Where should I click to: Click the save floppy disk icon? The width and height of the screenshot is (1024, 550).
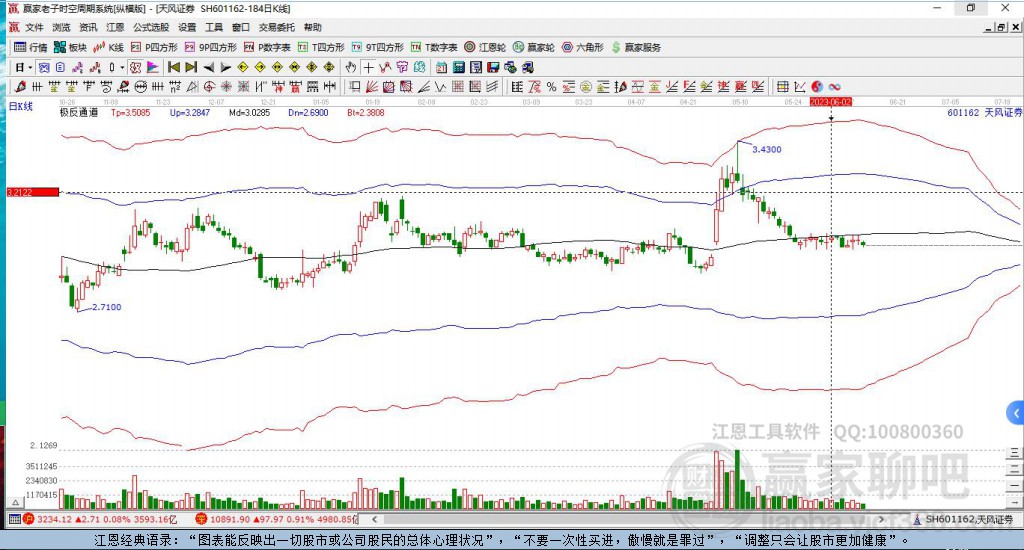pyautogui.click(x=493, y=67)
